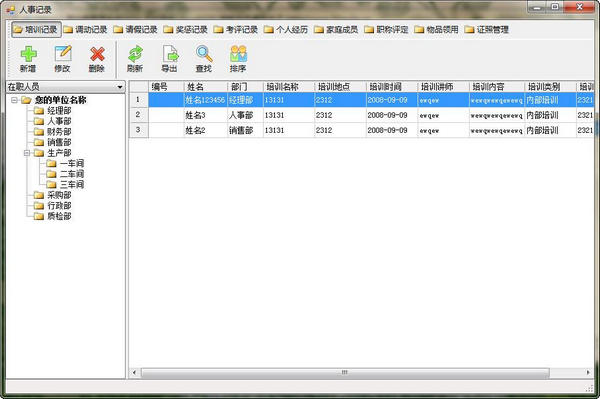Viewport: 600px width, 399px height.
Task: Click the 部门 column header
Action: click(x=245, y=87)
